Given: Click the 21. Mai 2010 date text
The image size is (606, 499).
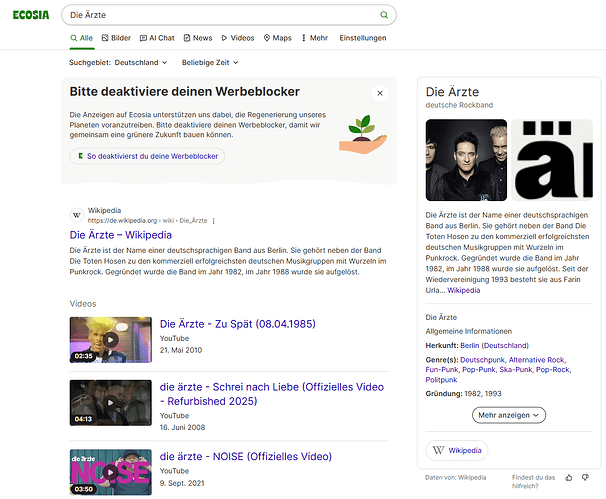Looking at the screenshot, I should point(181,350).
